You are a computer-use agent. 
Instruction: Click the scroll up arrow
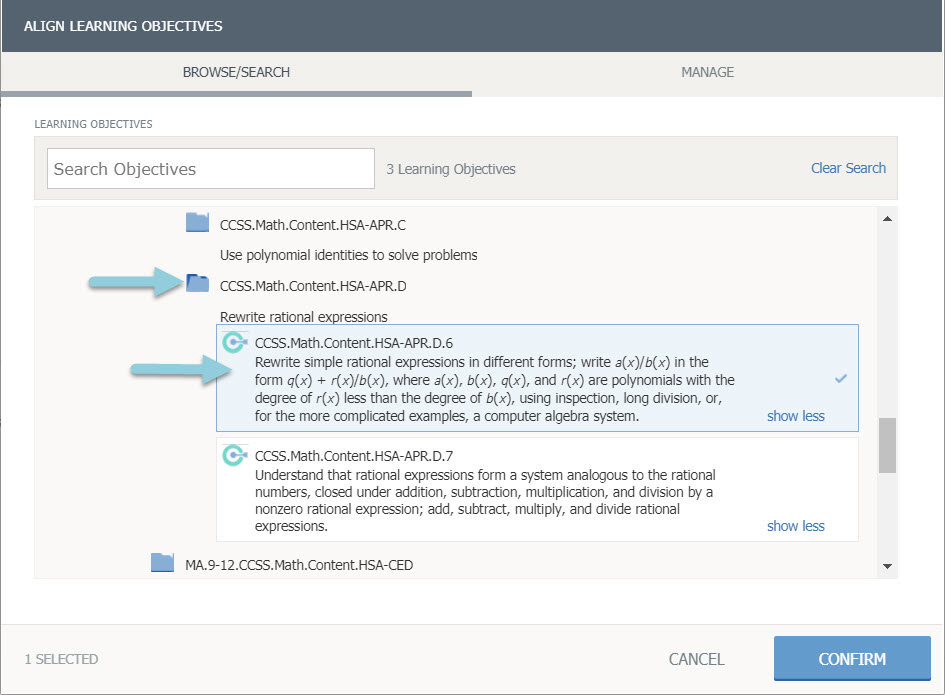(x=887, y=218)
